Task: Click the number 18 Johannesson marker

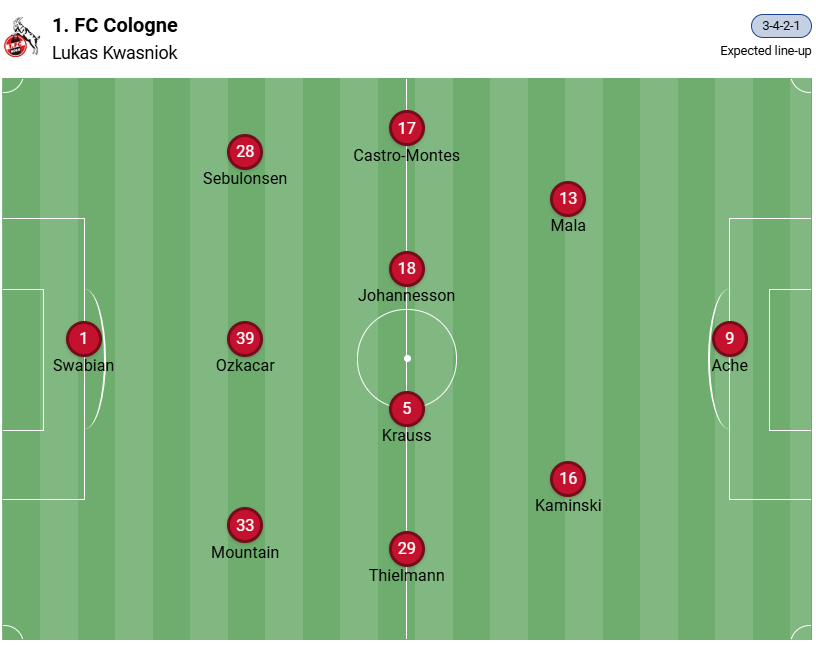Action: click(x=407, y=268)
